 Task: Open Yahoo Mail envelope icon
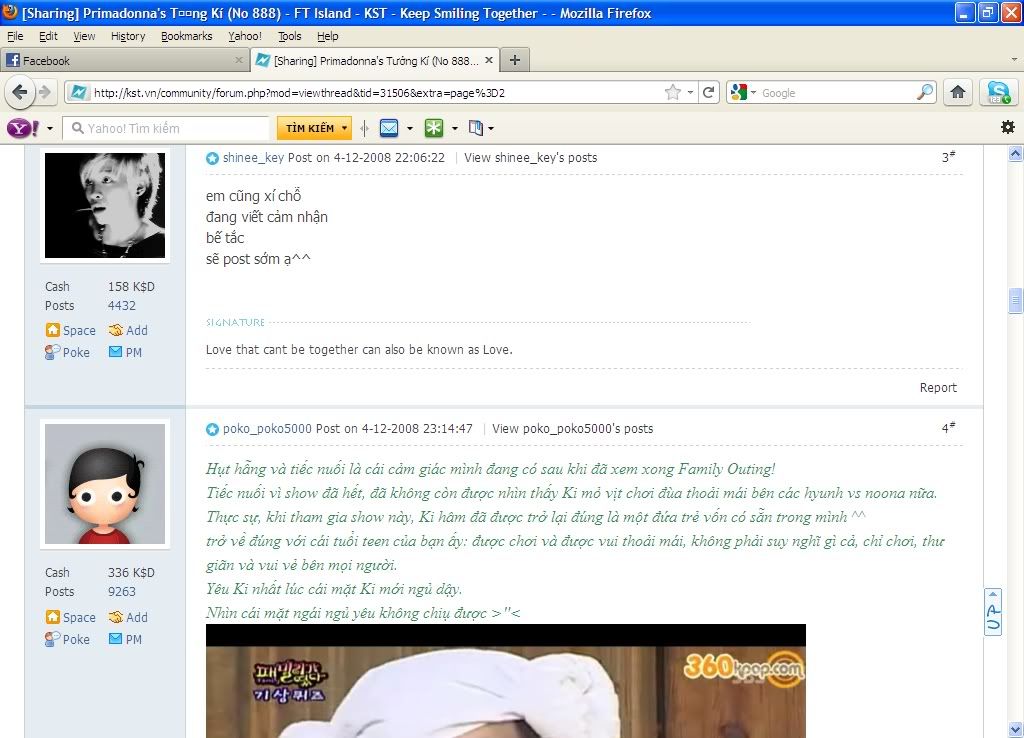click(x=389, y=128)
